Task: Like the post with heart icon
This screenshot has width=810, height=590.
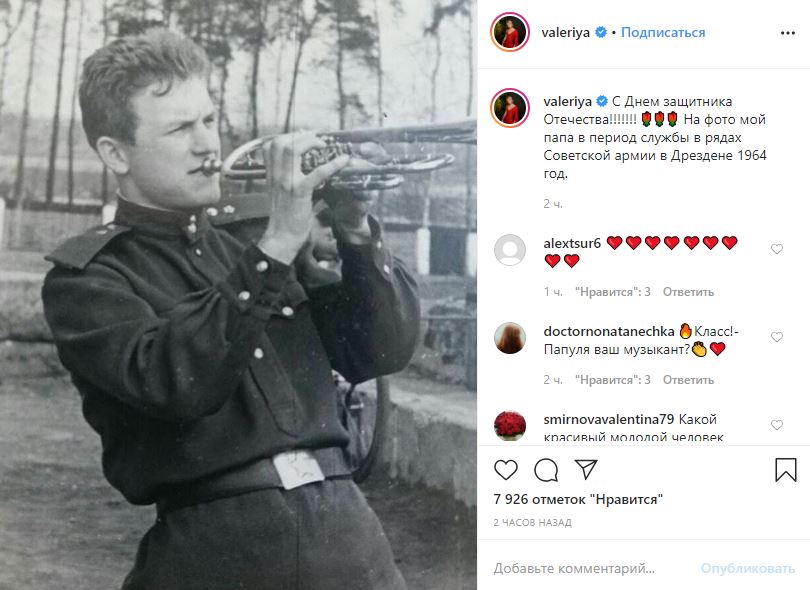Action: 506,470
